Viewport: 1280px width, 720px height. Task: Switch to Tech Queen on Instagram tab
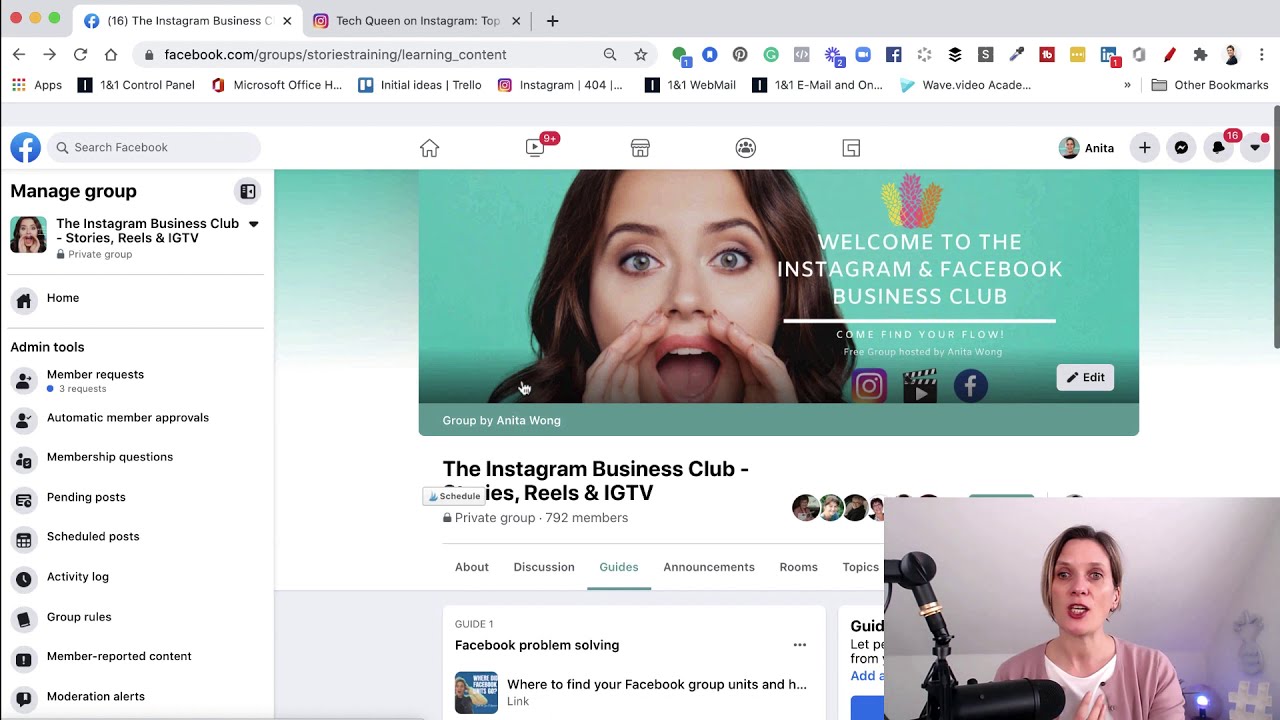coord(417,21)
